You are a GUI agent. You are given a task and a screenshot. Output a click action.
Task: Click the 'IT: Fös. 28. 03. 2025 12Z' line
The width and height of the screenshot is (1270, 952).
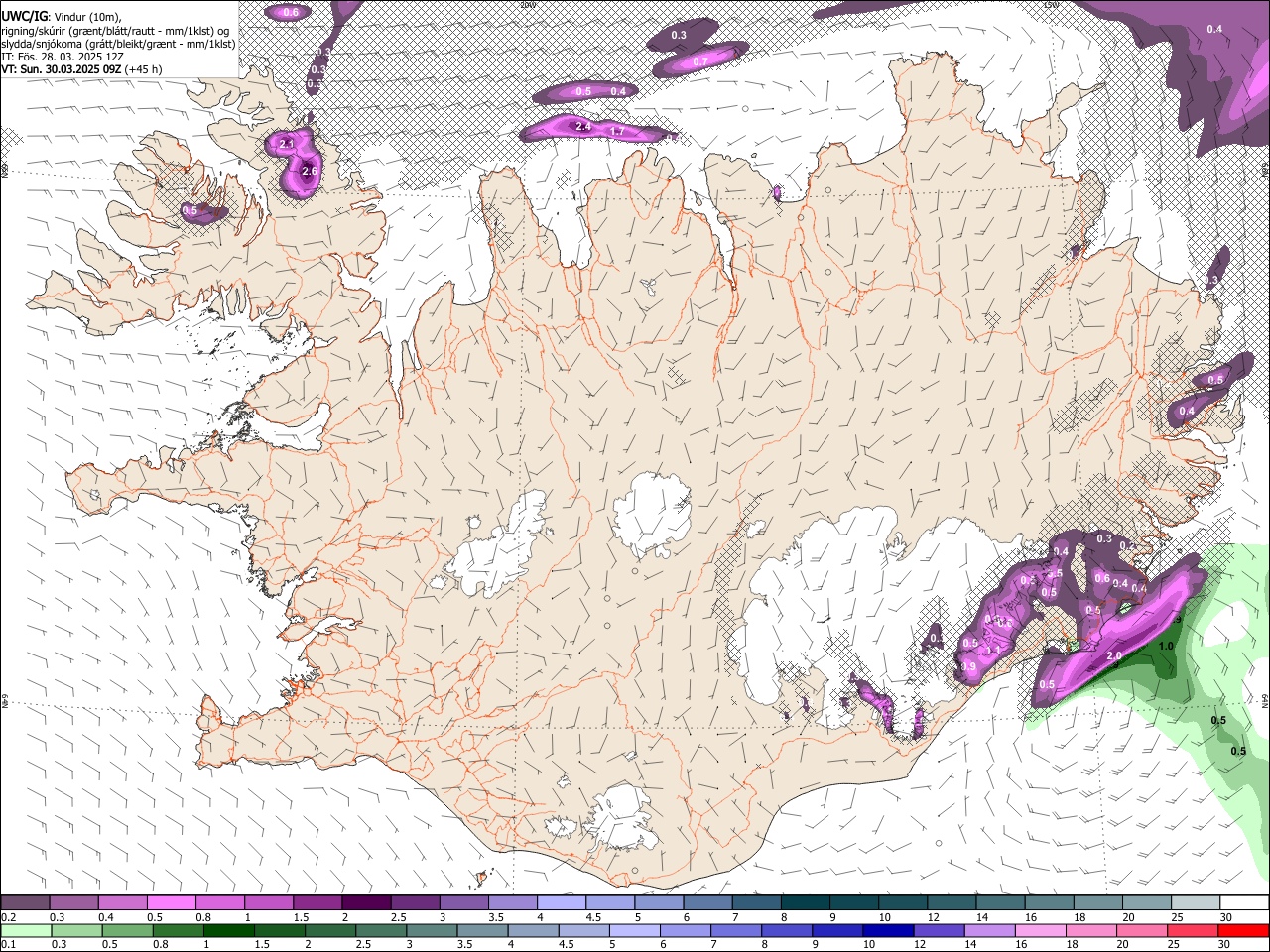[63, 57]
